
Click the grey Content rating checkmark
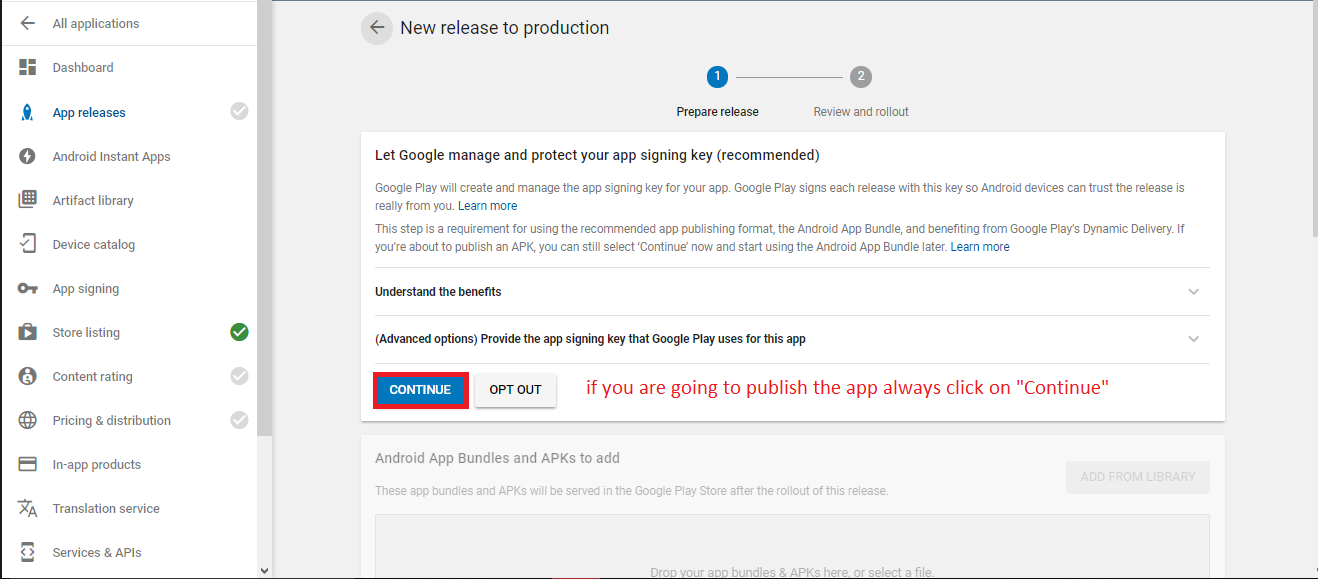[239, 376]
